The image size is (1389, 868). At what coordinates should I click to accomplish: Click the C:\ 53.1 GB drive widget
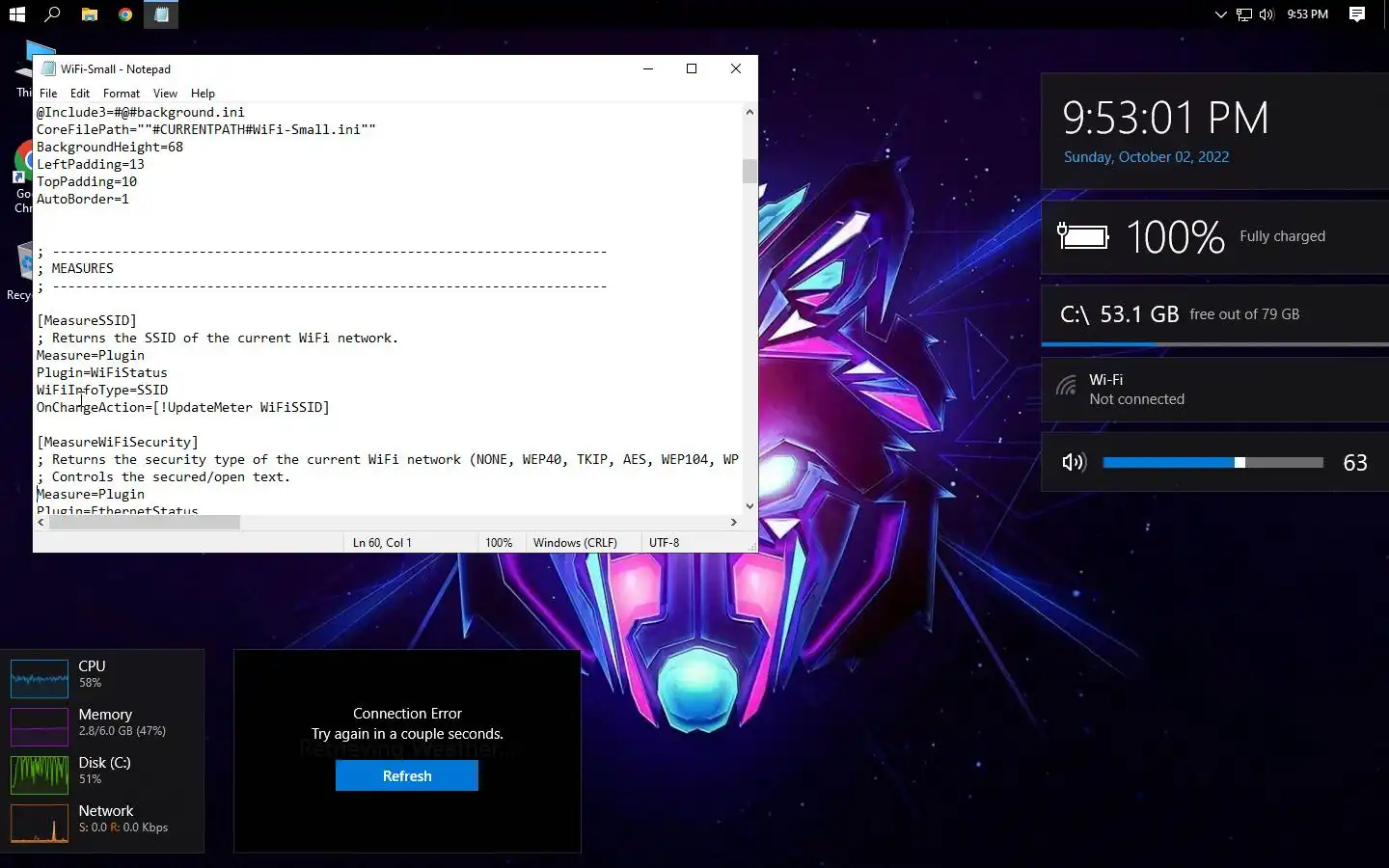[x=1215, y=314]
